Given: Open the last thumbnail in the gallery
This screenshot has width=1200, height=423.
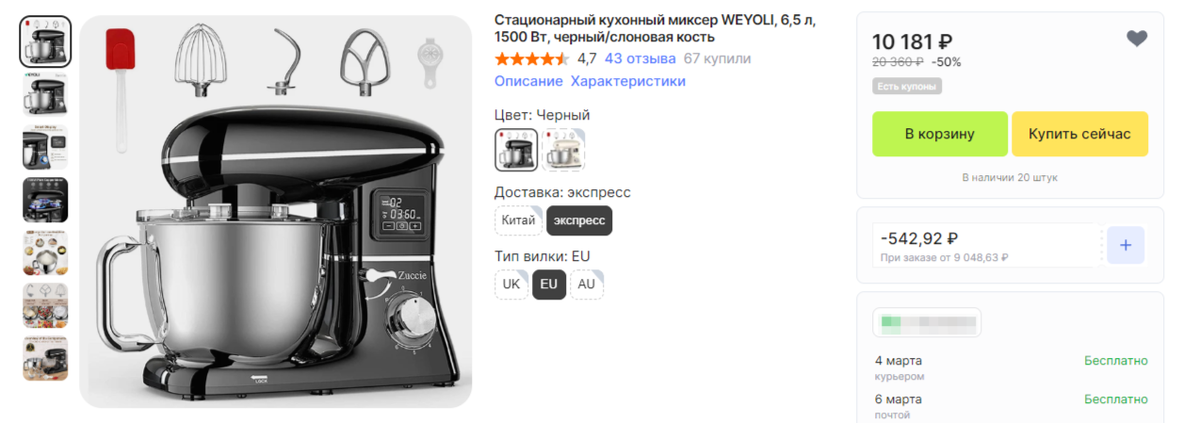Looking at the screenshot, I should point(46,358).
